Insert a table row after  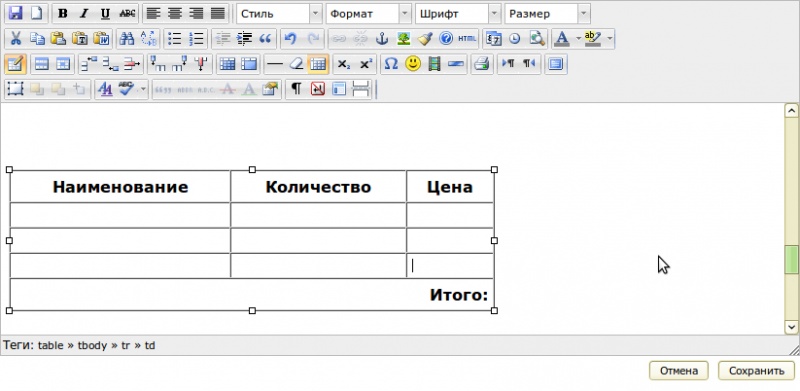[111, 64]
